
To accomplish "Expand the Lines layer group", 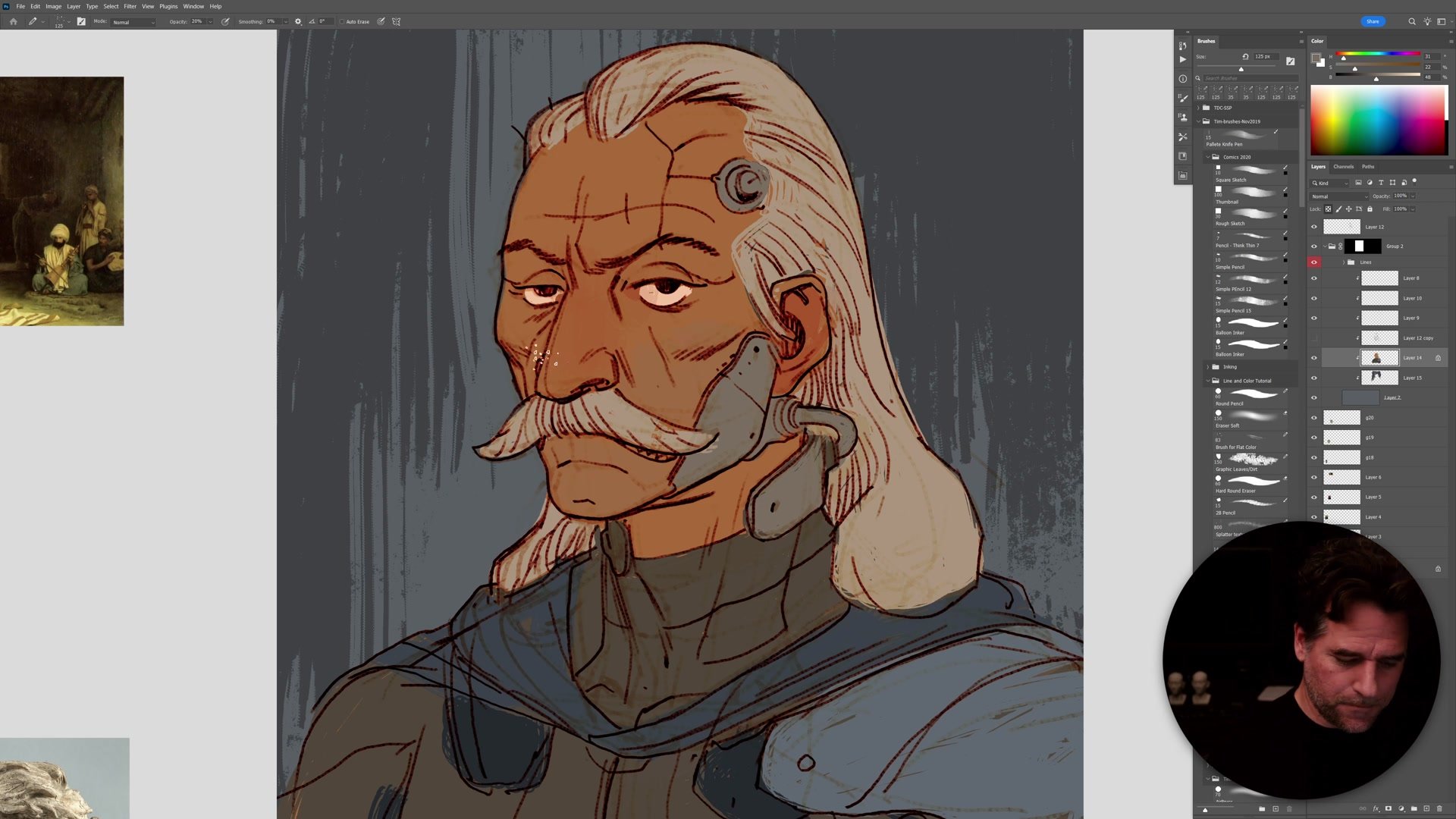I will (x=1344, y=262).
